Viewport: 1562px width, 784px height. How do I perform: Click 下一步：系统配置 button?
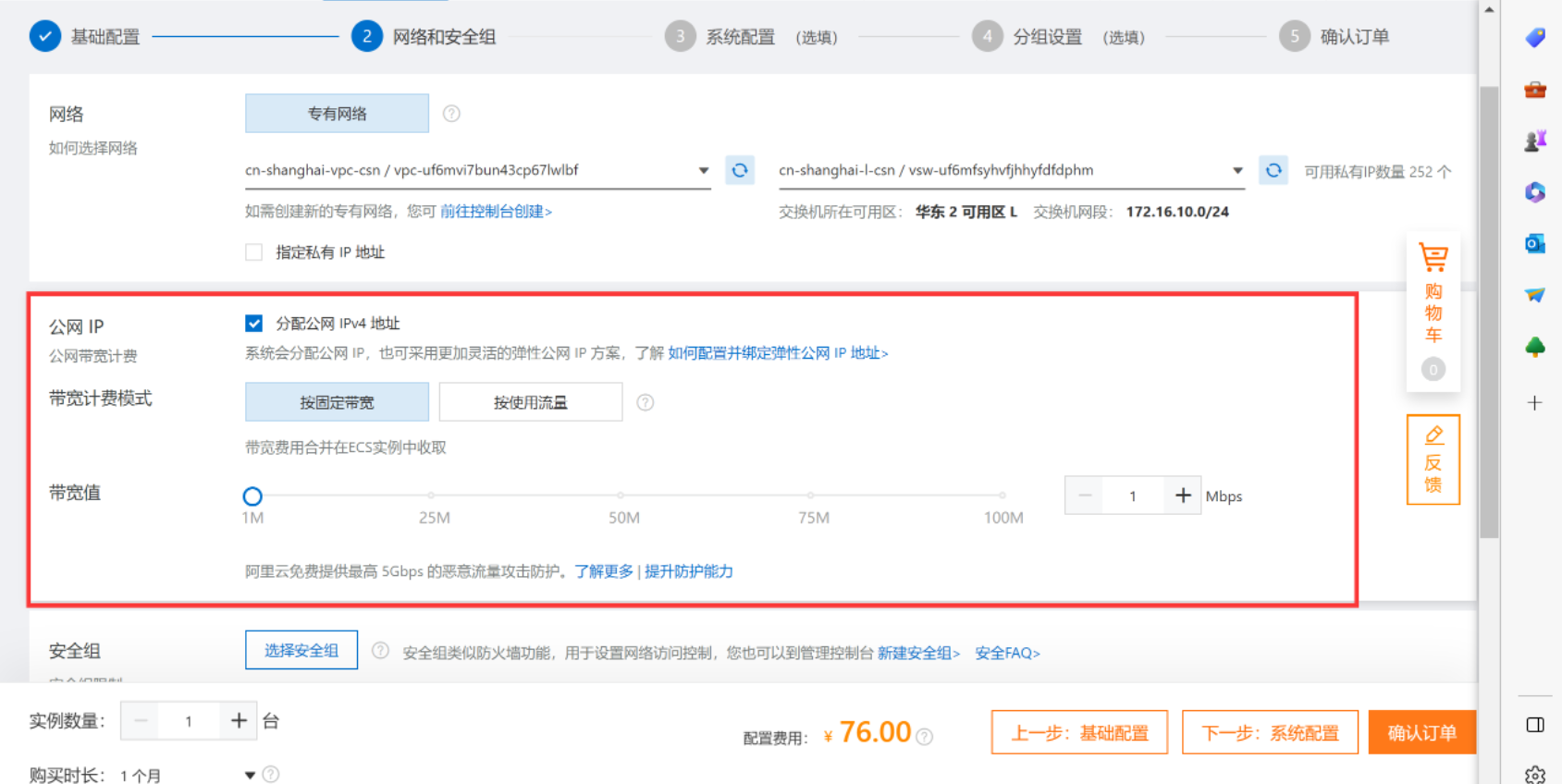tap(1270, 732)
